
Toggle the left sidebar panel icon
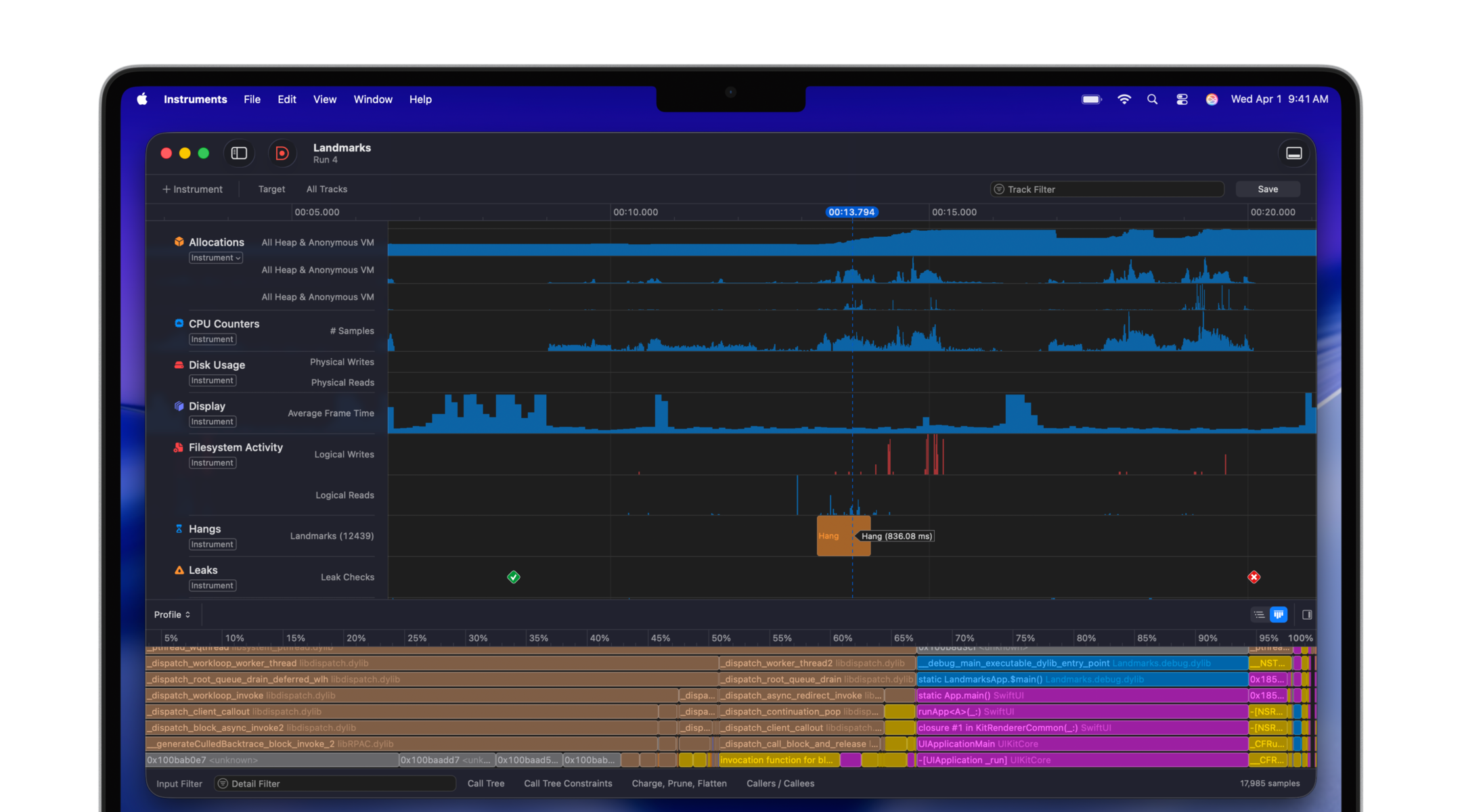pos(239,154)
